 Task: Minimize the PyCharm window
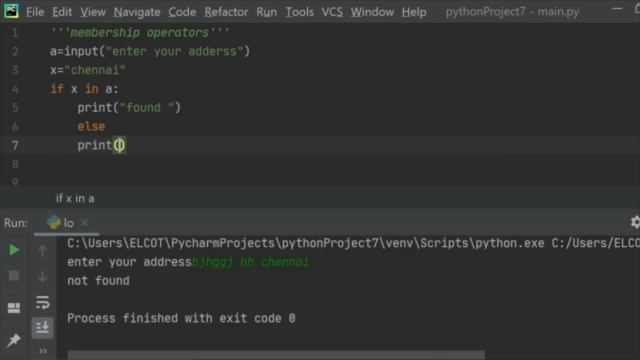pos(617,9)
